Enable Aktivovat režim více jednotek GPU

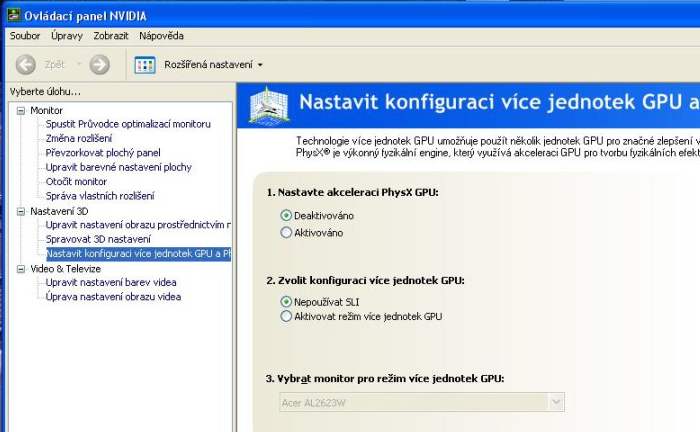(x=286, y=316)
